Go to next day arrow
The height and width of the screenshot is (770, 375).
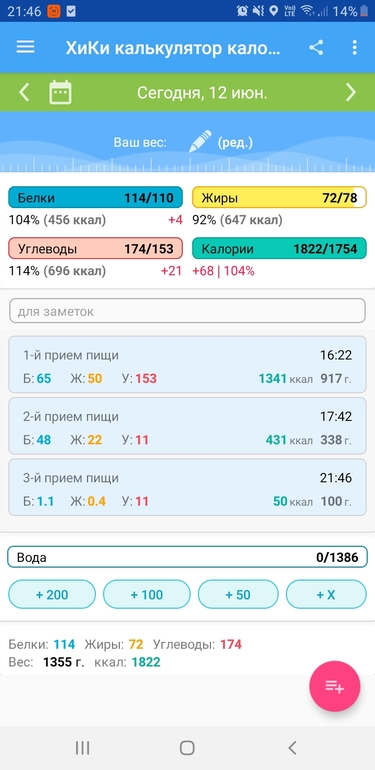pyautogui.click(x=350, y=92)
